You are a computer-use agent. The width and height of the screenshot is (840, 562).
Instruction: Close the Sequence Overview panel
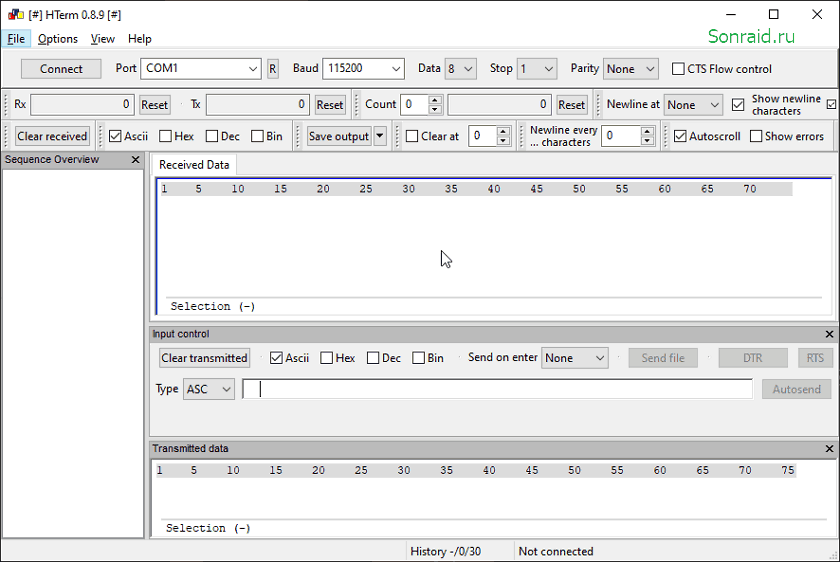[x=136, y=160]
